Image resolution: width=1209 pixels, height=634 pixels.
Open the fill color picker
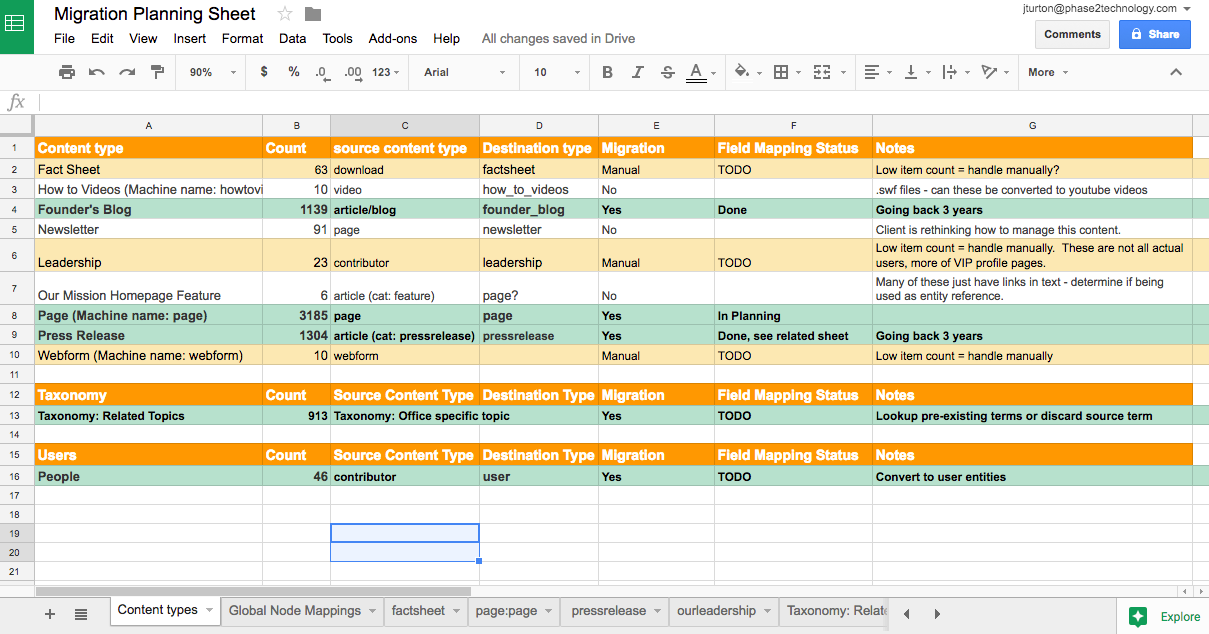(741, 72)
